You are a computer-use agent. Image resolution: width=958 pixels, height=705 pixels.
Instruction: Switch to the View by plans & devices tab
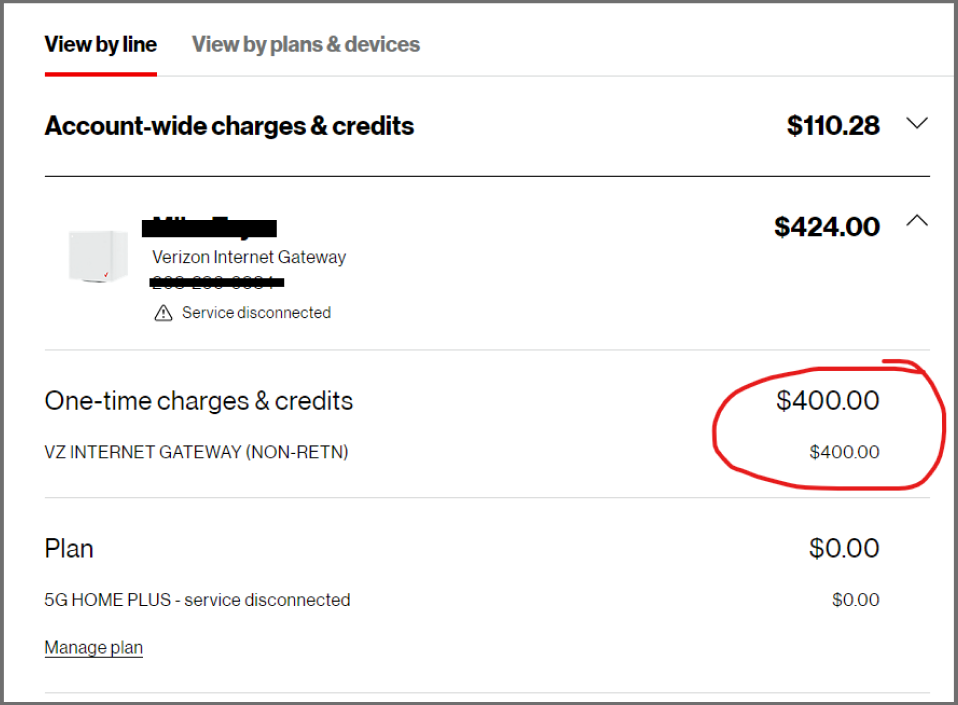305,44
